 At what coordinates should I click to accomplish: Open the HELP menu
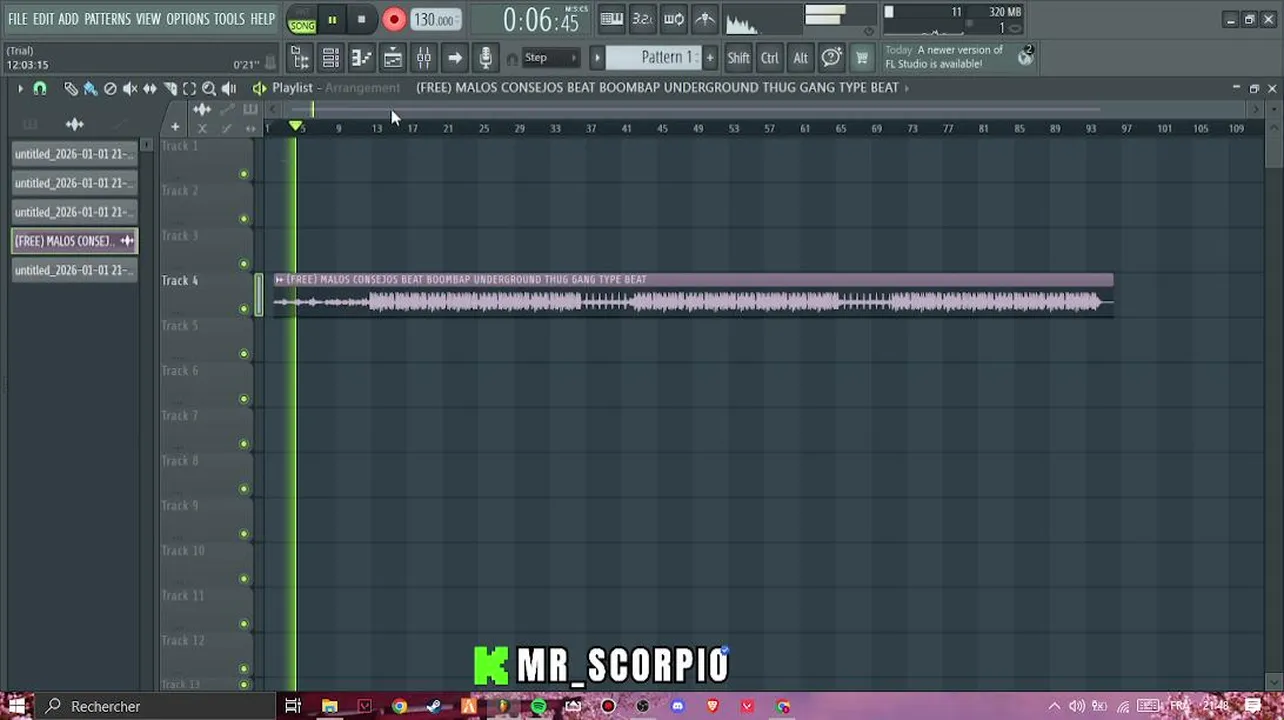pyautogui.click(x=262, y=19)
